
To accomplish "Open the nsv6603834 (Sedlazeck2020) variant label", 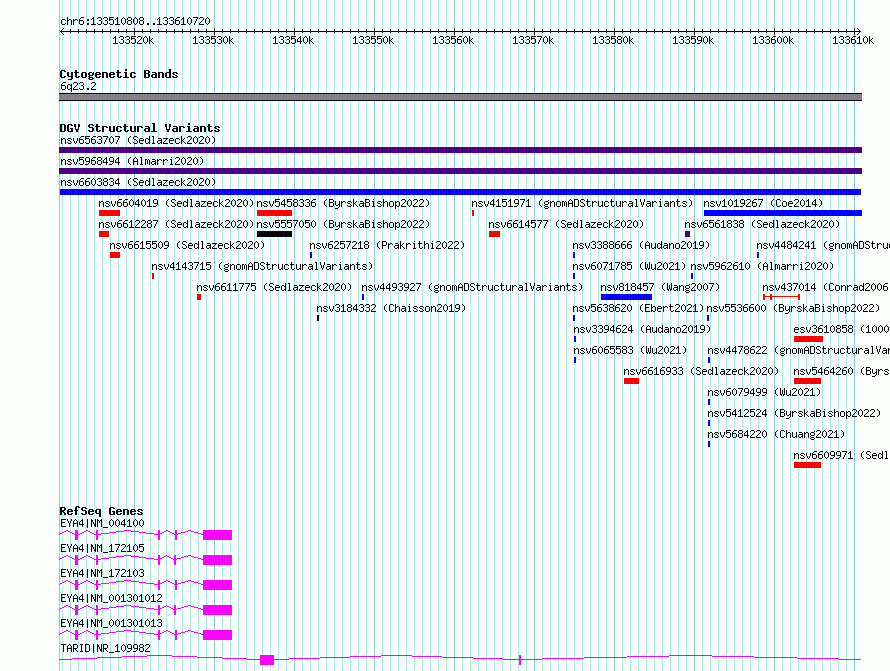I will pos(138,182).
